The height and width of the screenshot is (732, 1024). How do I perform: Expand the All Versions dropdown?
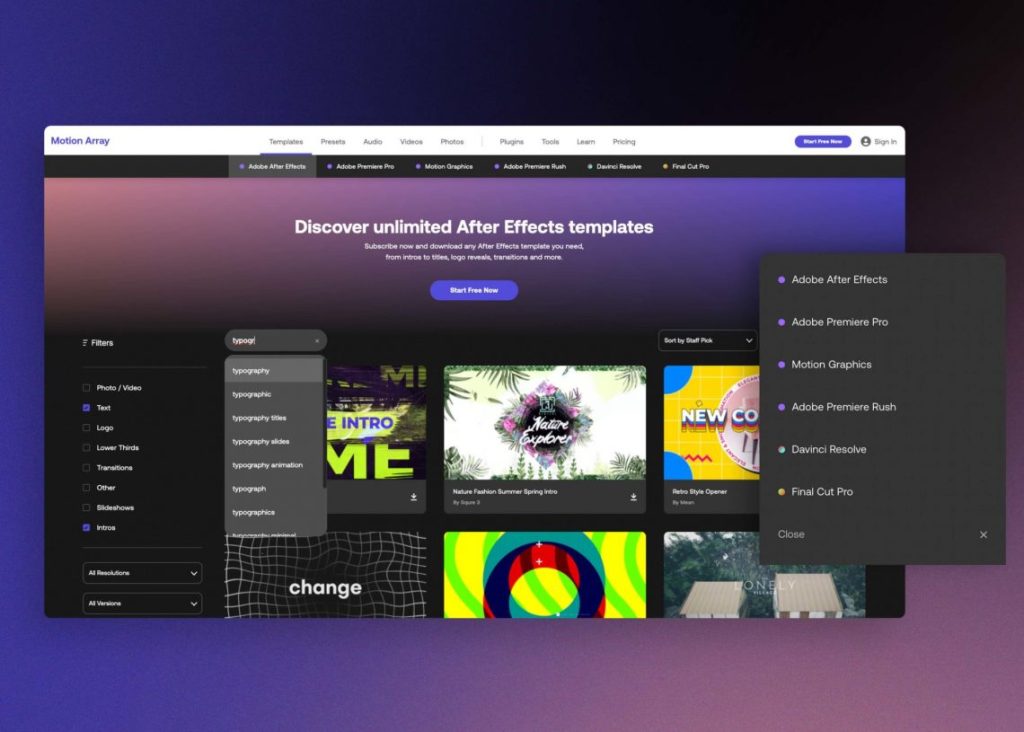coord(142,604)
